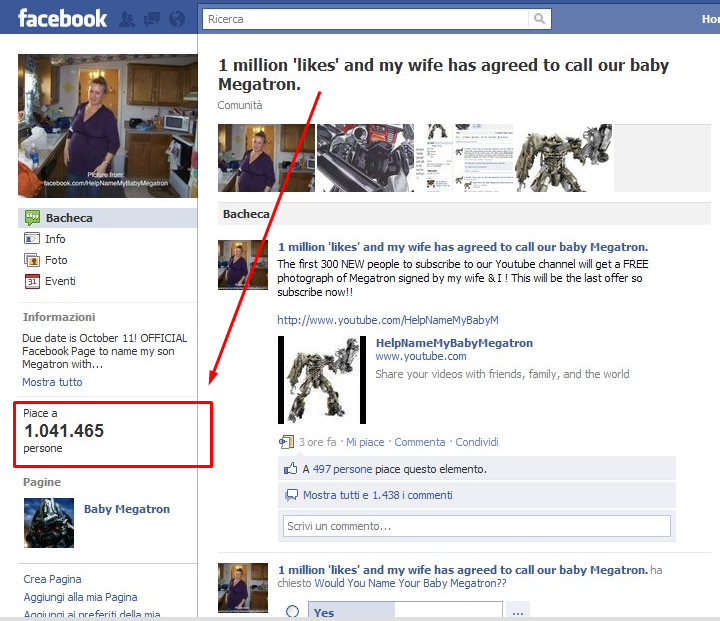
Task: Click Condividi on the first post
Action: point(477,442)
